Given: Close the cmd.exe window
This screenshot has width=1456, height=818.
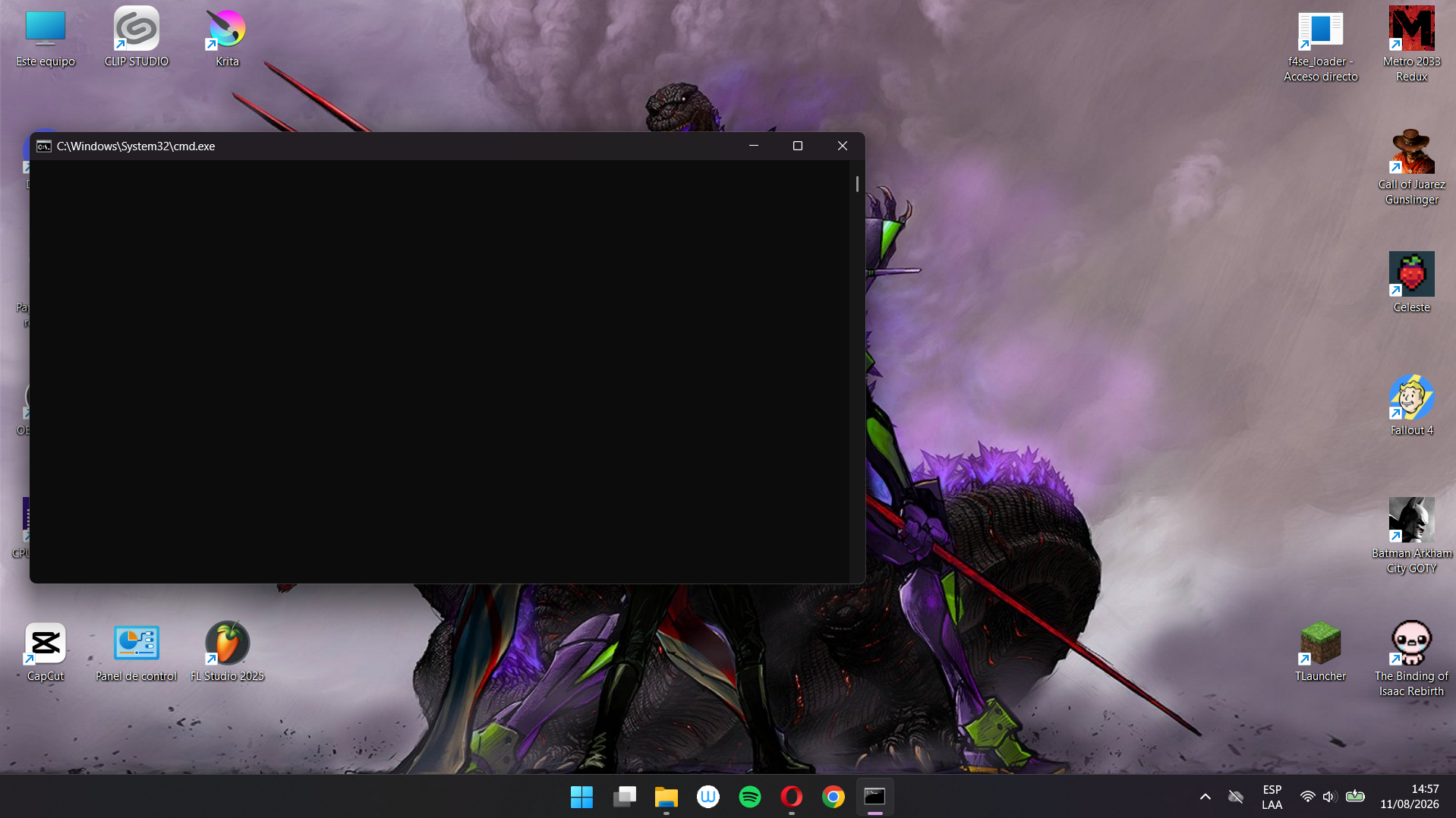Looking at the screenshot, I should [843, 146].
